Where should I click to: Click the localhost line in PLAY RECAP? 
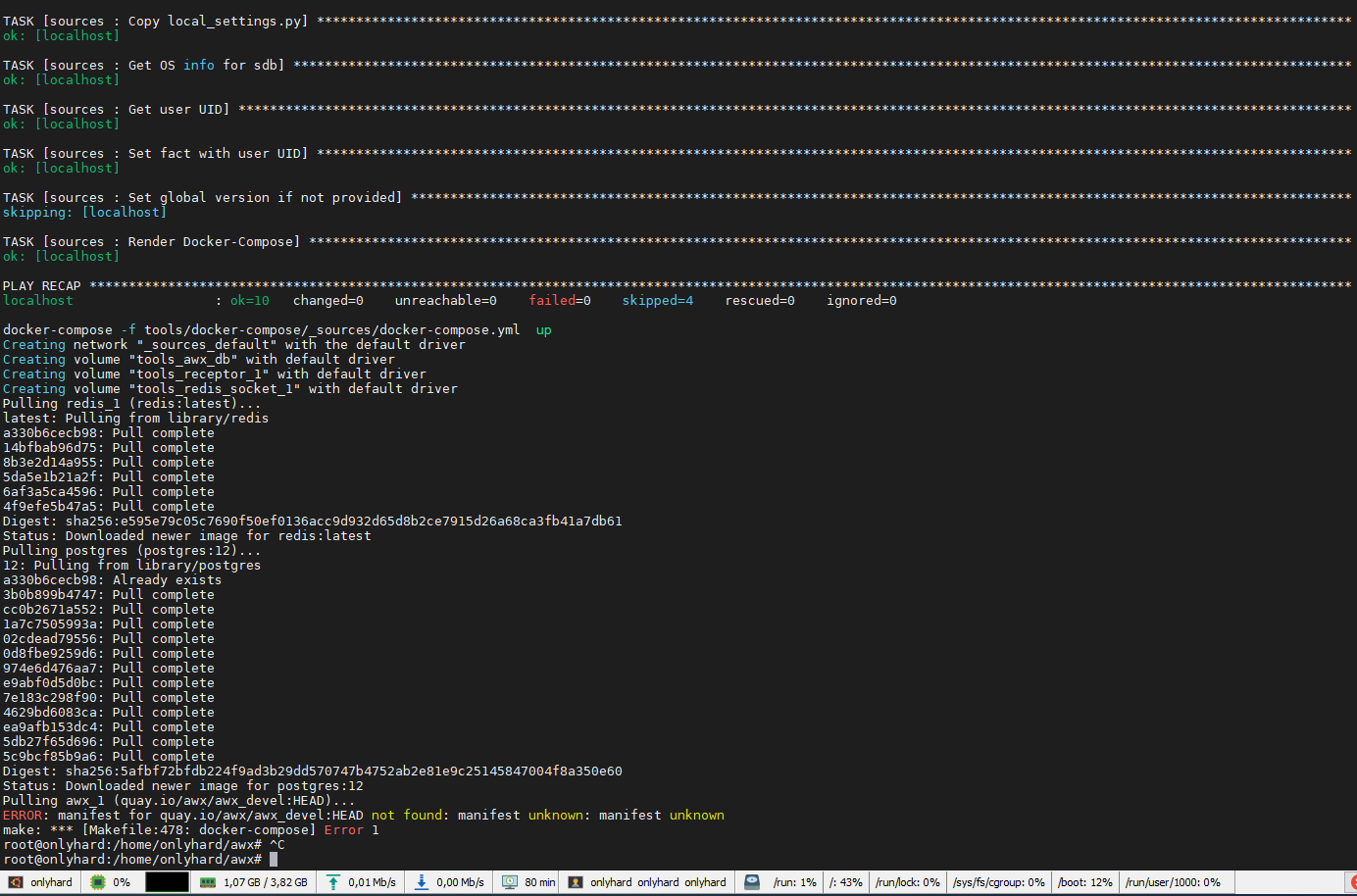point(38,300)
